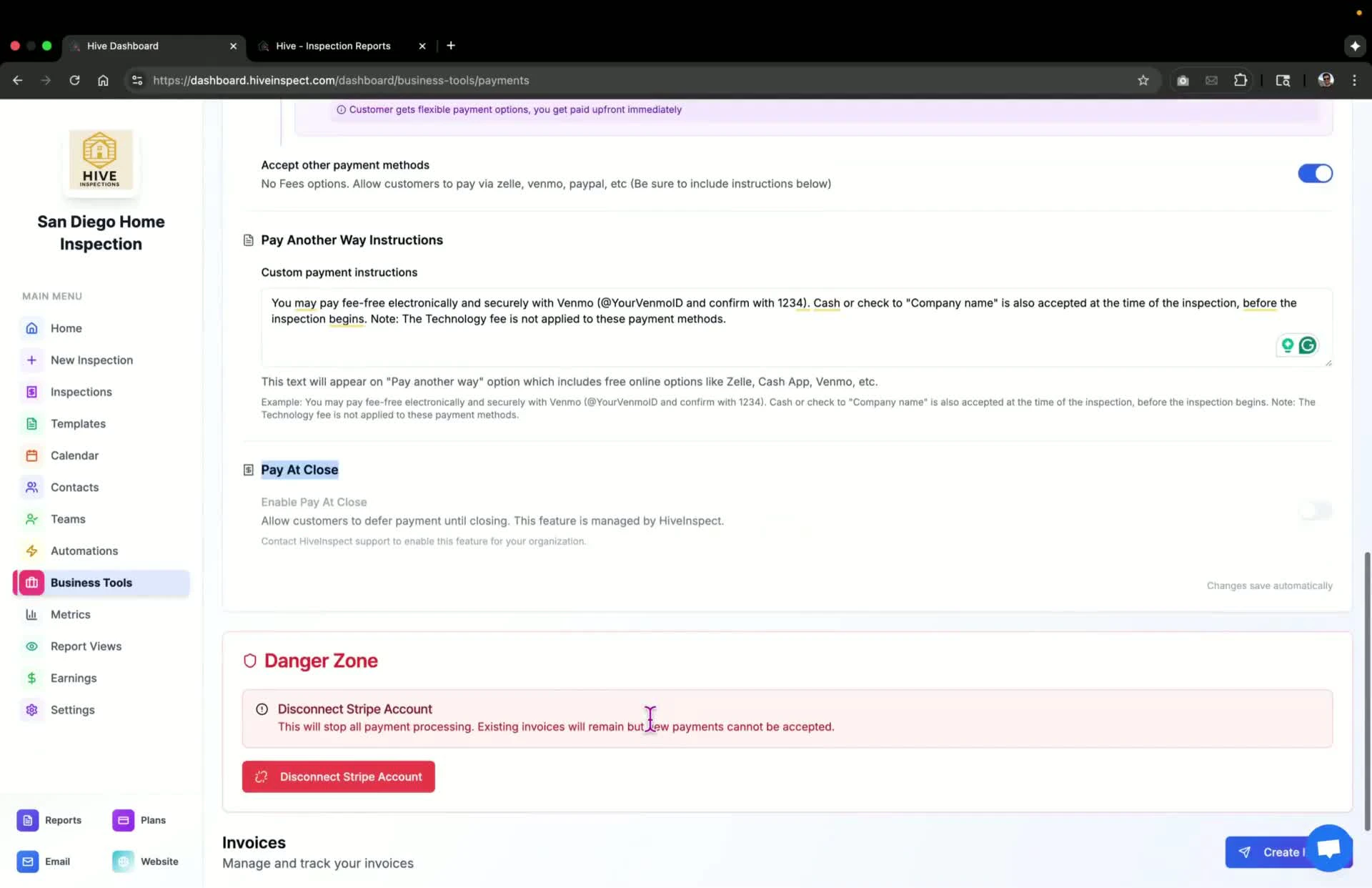The image size is (1372, 888).
Task: Click the Pay Another Way Instructions heading
Action: click(352, 240)
